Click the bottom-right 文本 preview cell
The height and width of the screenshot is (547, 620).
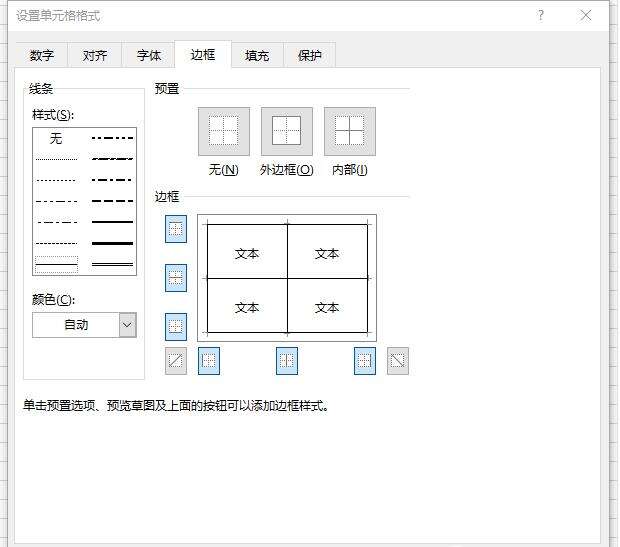pos(327,308)
